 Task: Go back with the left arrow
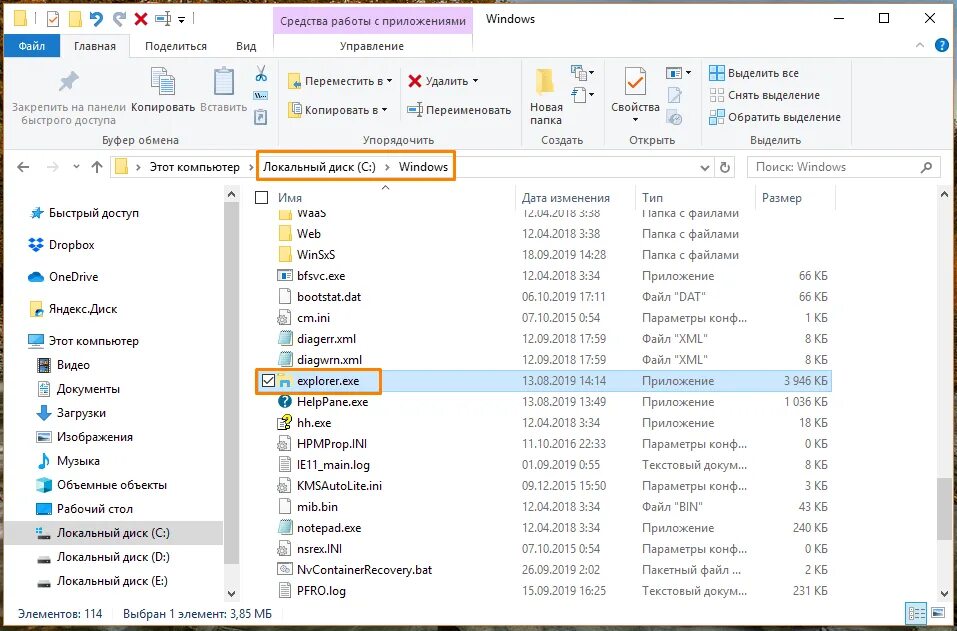[x=23, y=167]
